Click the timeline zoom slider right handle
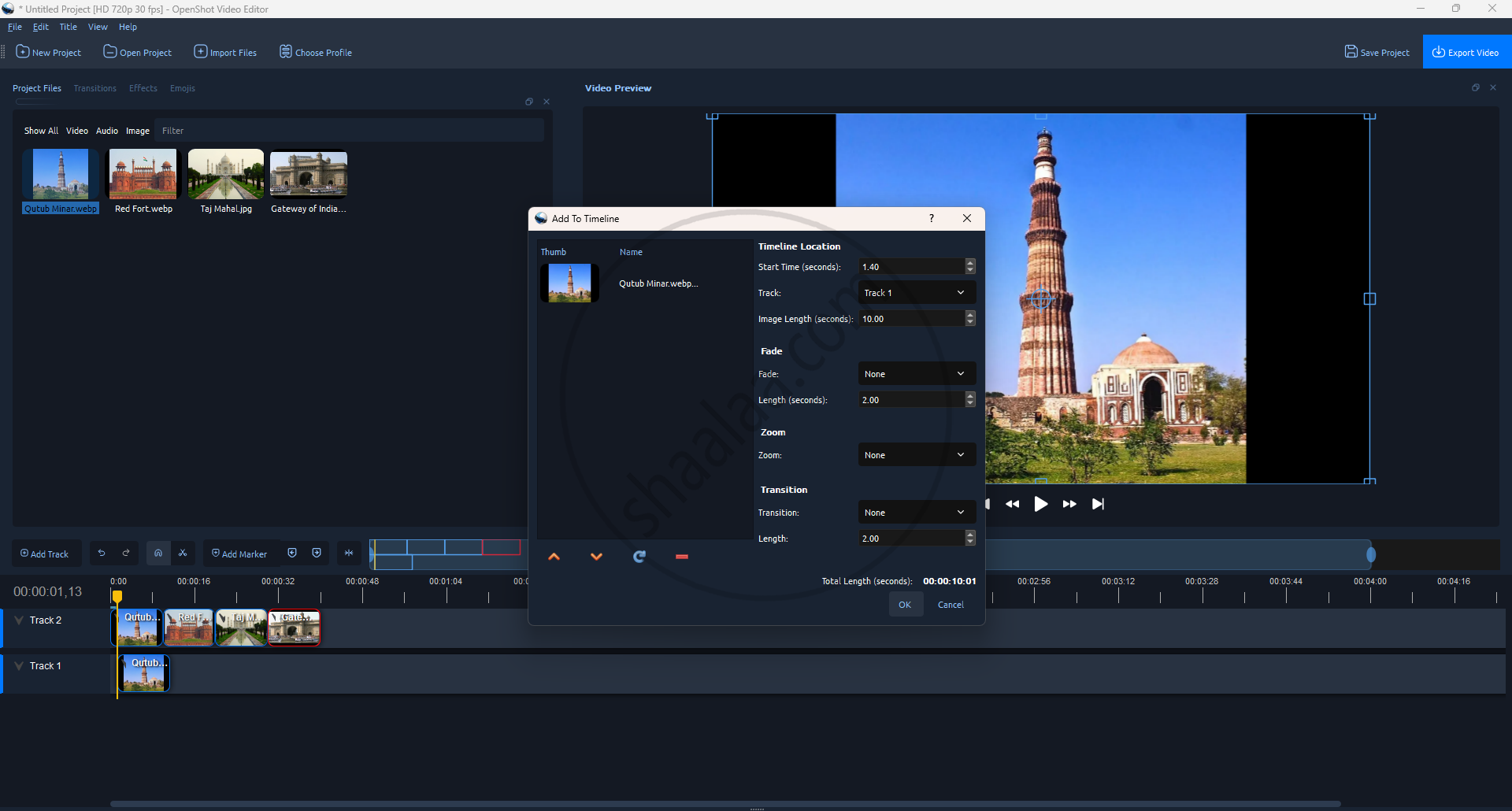1512x811 pixels. (1371, 555)
